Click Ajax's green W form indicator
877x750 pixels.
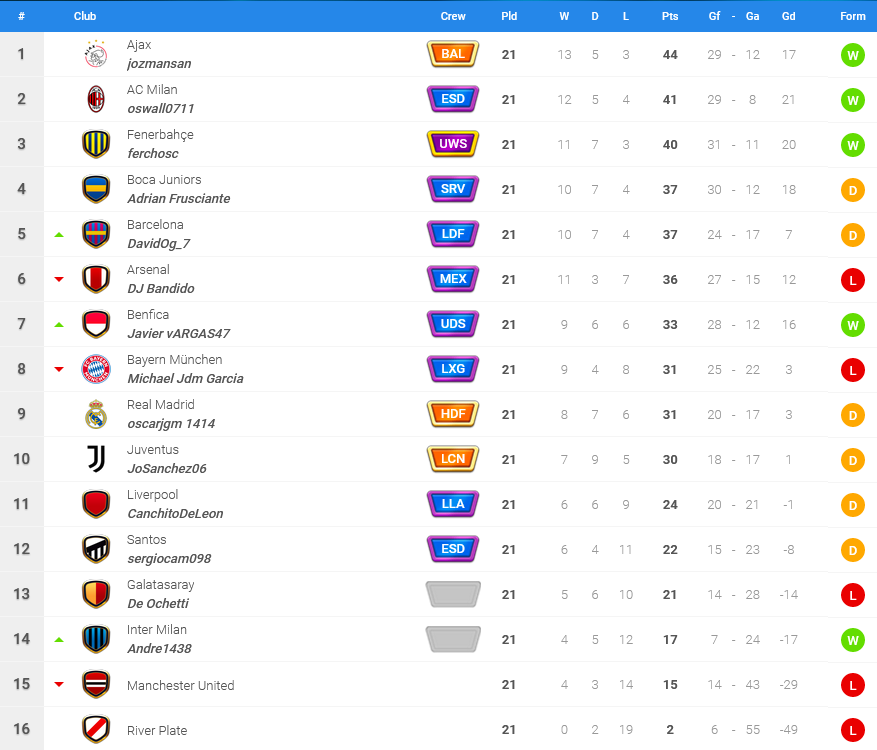pyautogui.click(x=852, y=55)
